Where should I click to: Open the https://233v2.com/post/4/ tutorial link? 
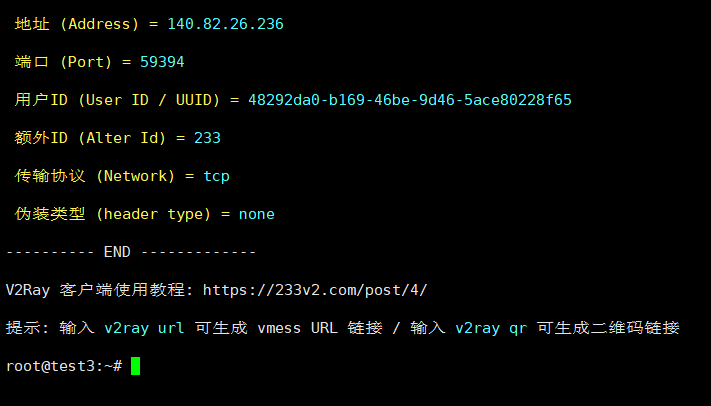click(x=315, y=290)
